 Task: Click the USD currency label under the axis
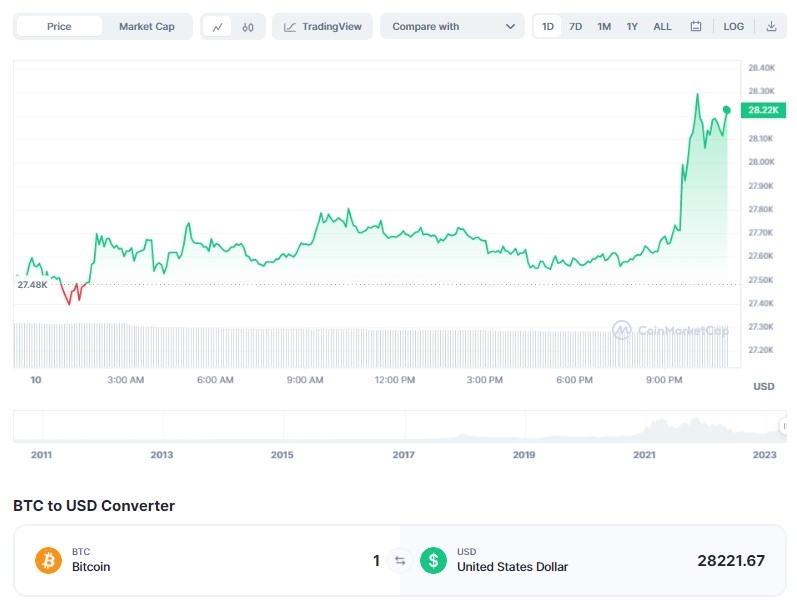tap(763, 386)
